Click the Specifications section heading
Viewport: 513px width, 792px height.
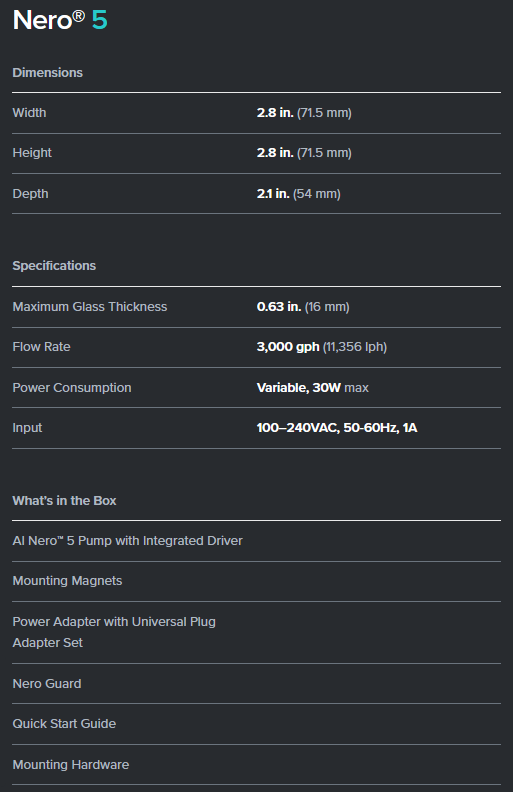(54, 266)
